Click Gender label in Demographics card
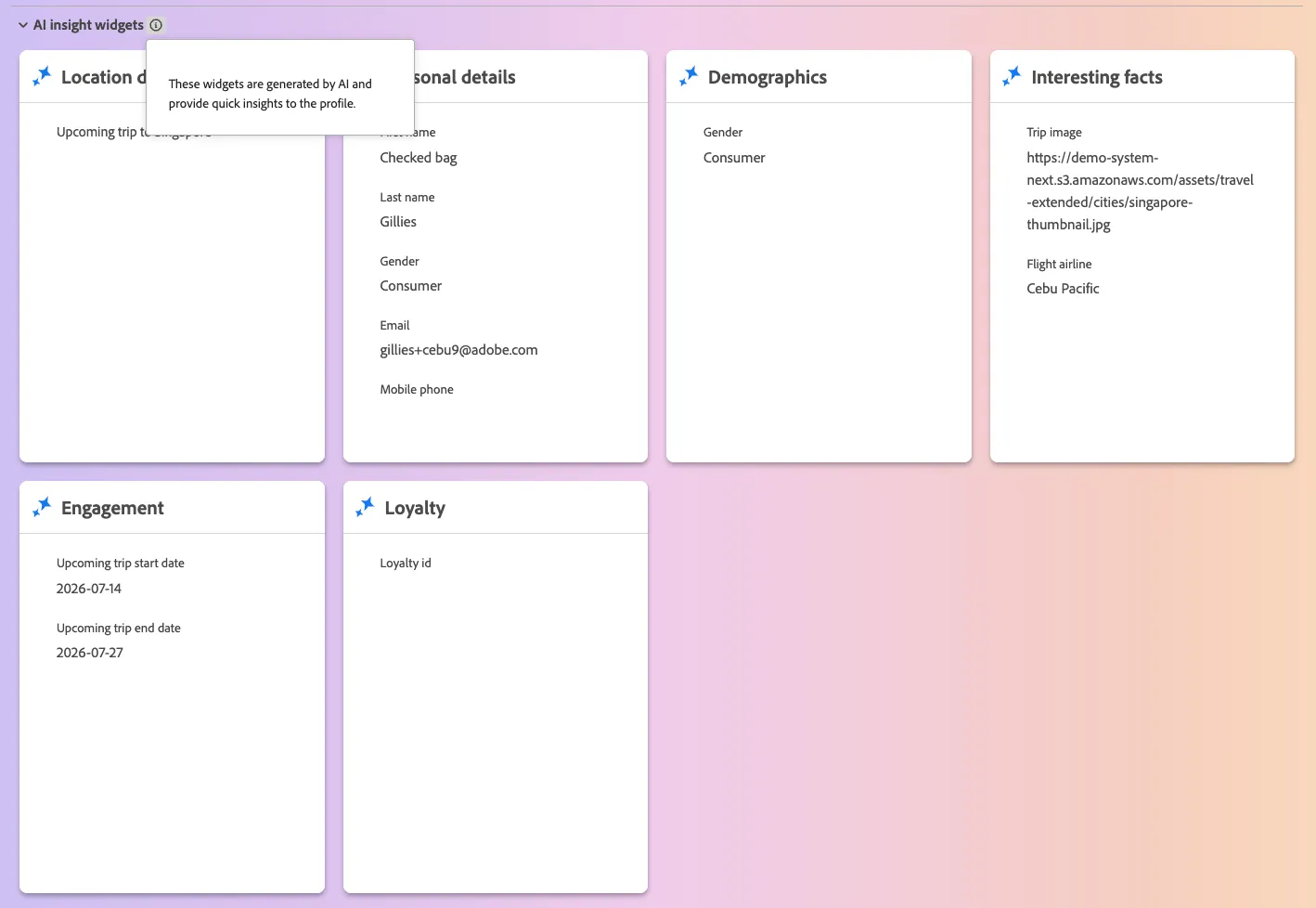This screenshot has height=908, width=1316. [x=723, y=132]
